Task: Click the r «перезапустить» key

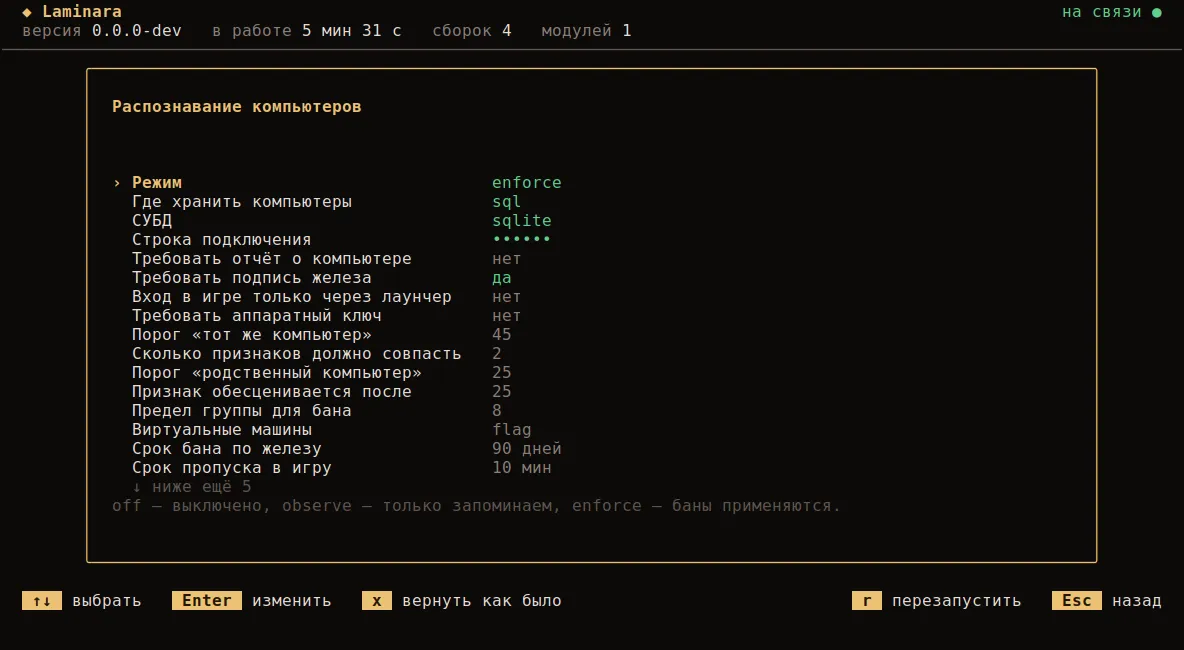Action: pyautogui.click(x=867, y=600)
